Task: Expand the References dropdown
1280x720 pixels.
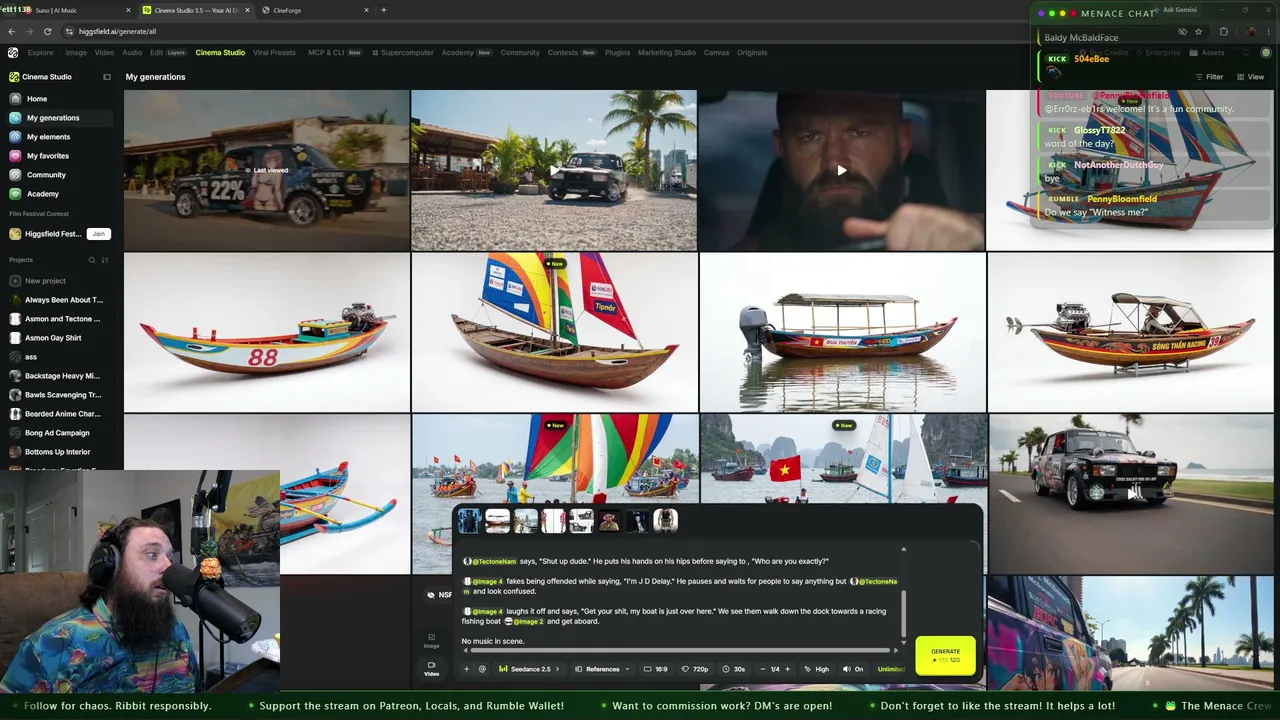Action: point(602,669)
